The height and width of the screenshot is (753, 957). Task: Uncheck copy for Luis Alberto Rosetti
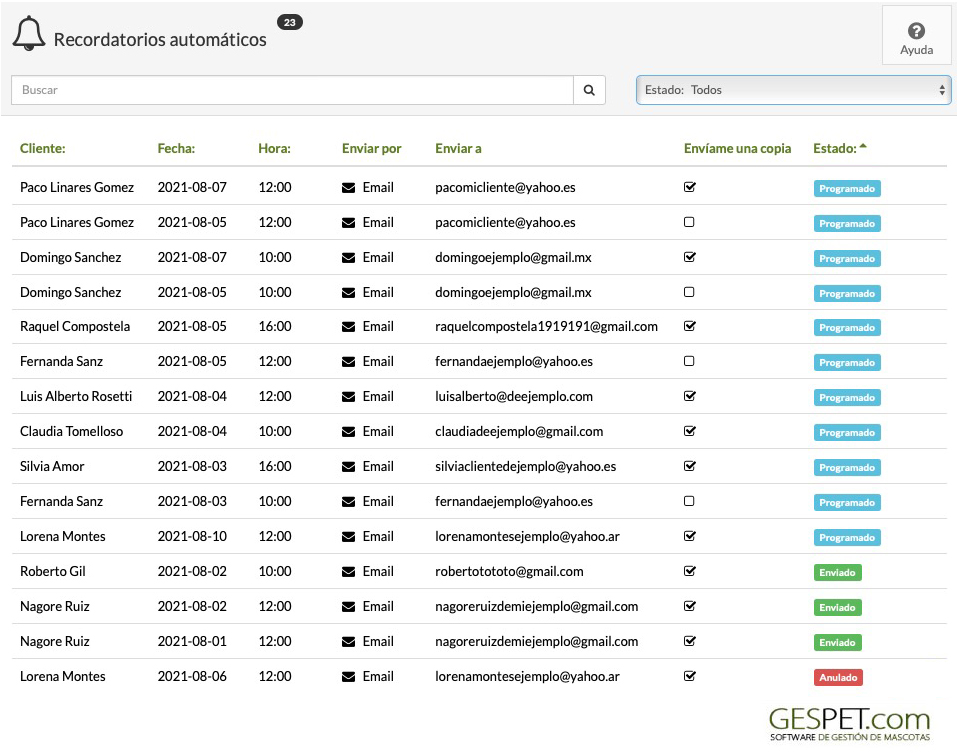pos(690,396)
